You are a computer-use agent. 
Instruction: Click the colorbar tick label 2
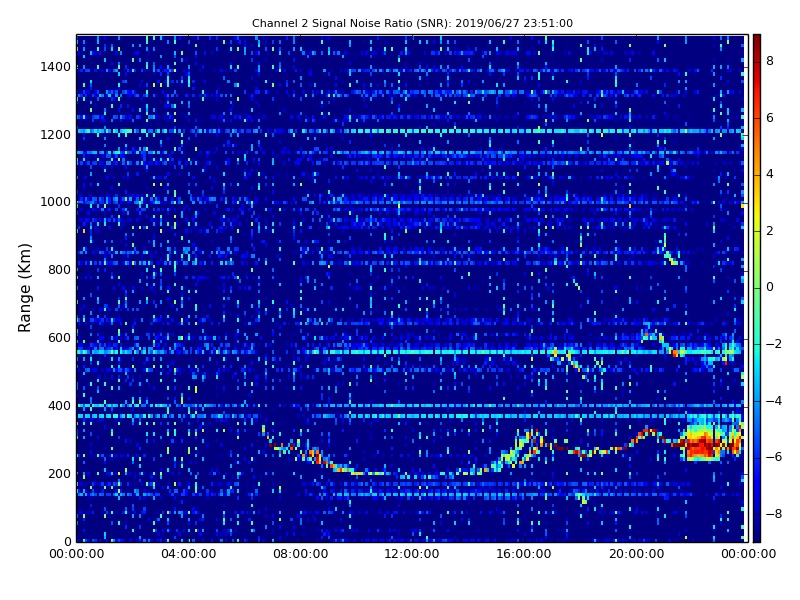pos(770,231)
